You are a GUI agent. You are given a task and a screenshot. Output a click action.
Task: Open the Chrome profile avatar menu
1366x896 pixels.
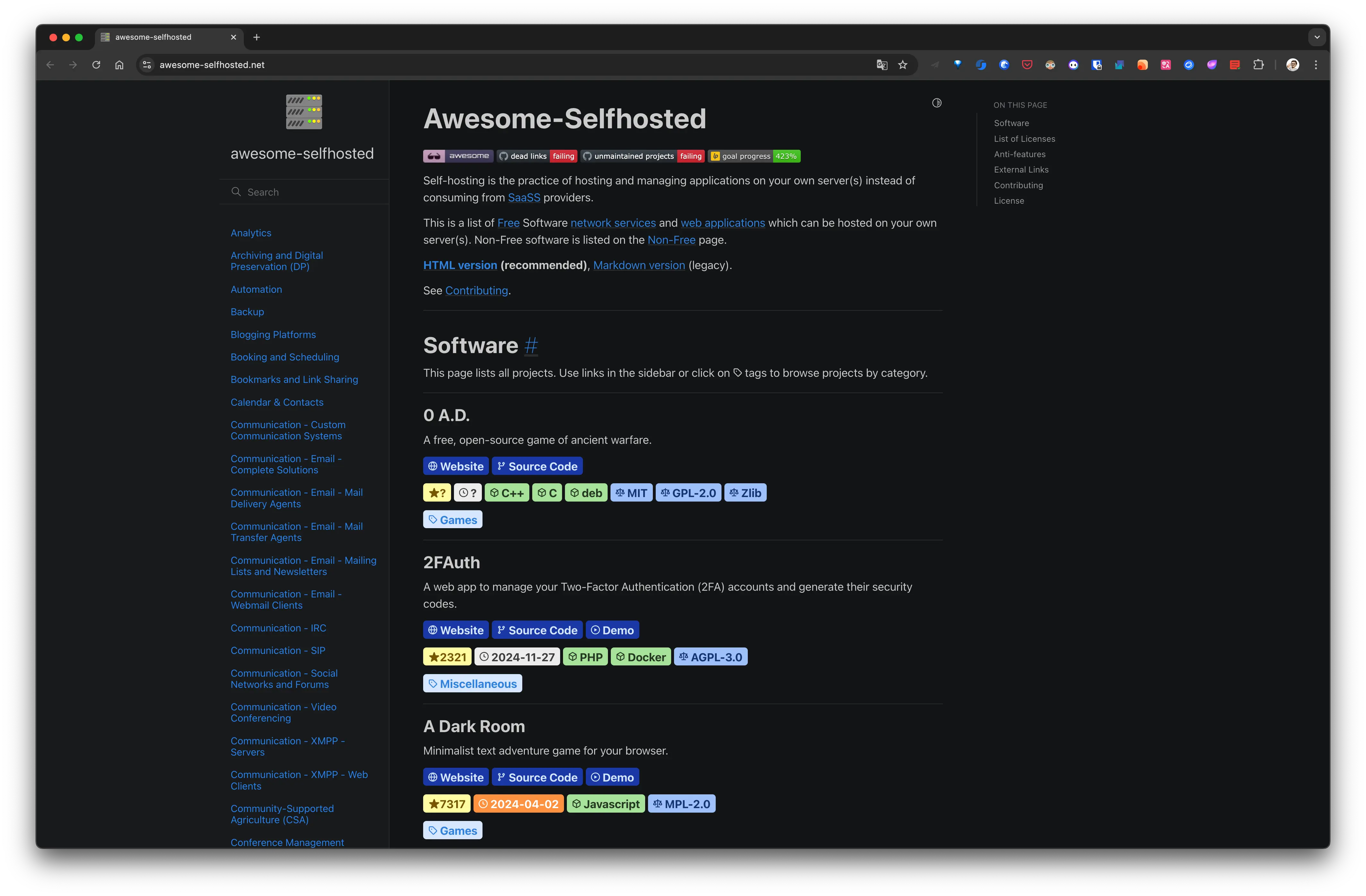click(1293, 65)
